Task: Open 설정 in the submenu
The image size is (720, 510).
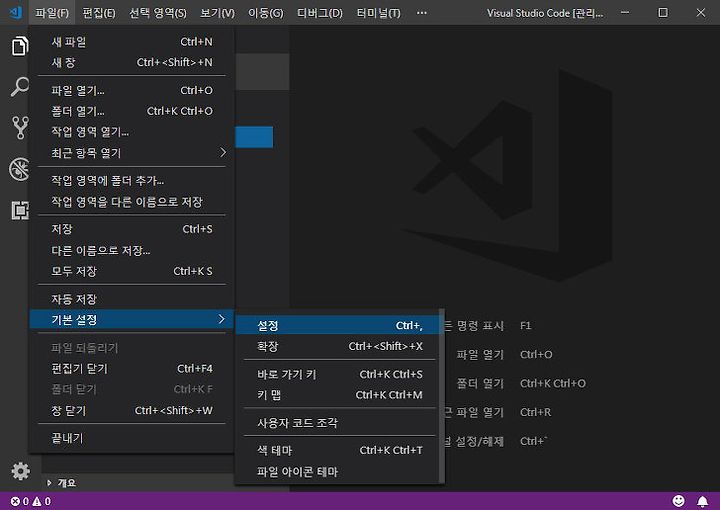Action: (x=338, y=325)
